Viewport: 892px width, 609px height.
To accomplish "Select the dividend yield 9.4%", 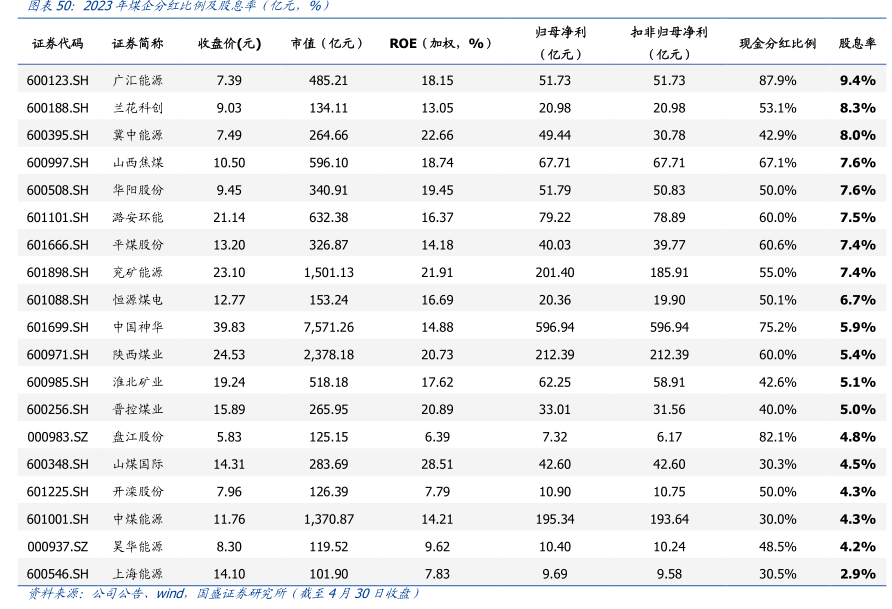I will [857, 81].
